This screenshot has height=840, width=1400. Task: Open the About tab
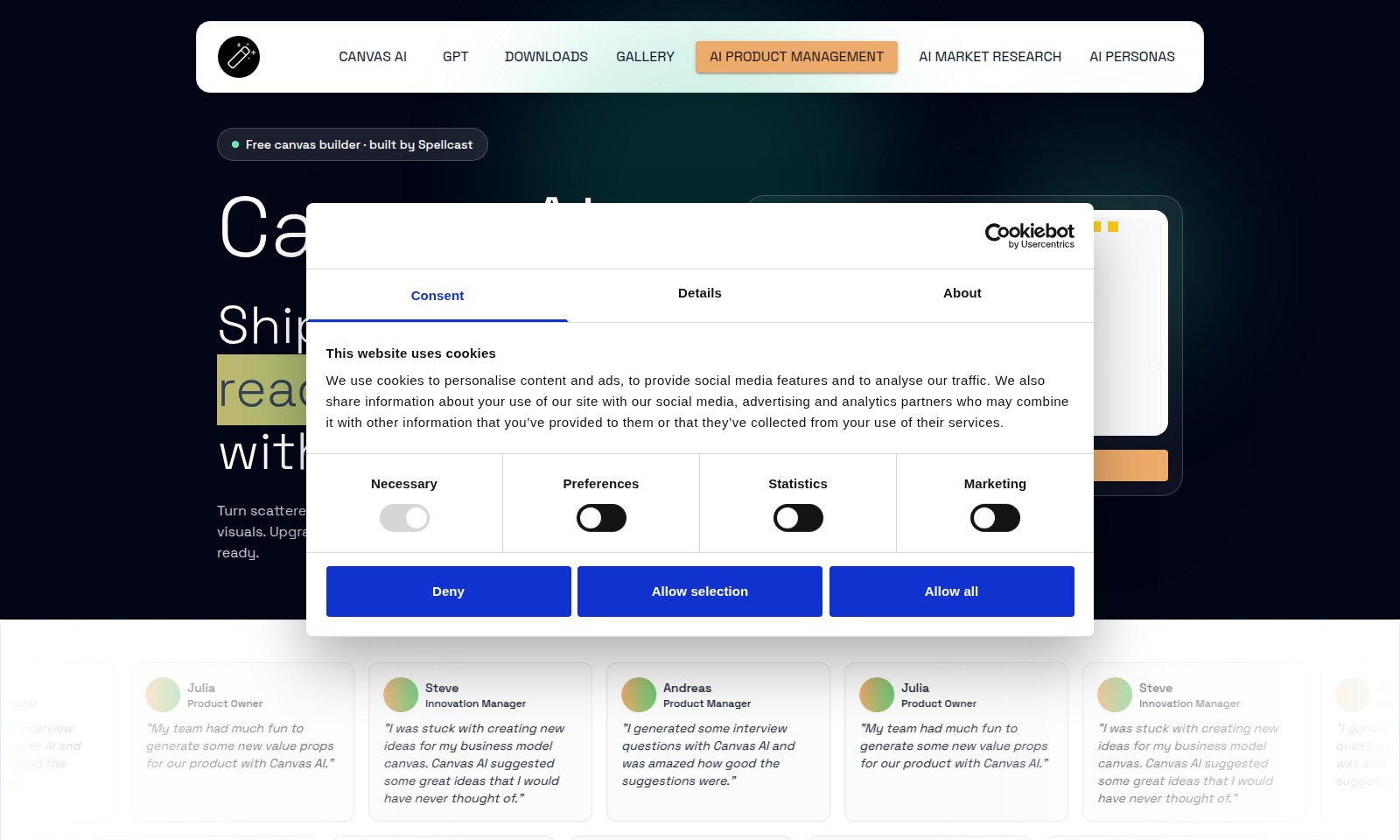point(962,293)
